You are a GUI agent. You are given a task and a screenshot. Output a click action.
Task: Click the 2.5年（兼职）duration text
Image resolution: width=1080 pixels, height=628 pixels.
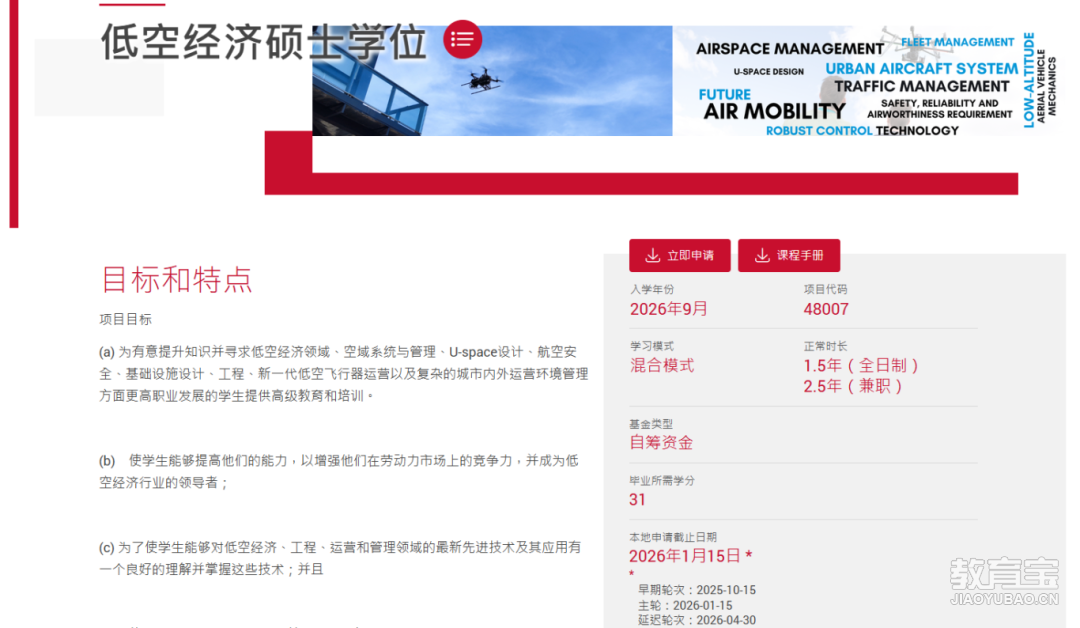pyautogui.click(x=853, y=386)
